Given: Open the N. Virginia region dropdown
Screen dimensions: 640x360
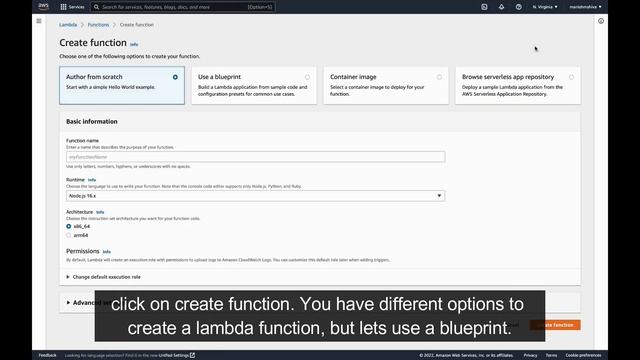Looking at the screenshot, I should (x=545, y=7).
